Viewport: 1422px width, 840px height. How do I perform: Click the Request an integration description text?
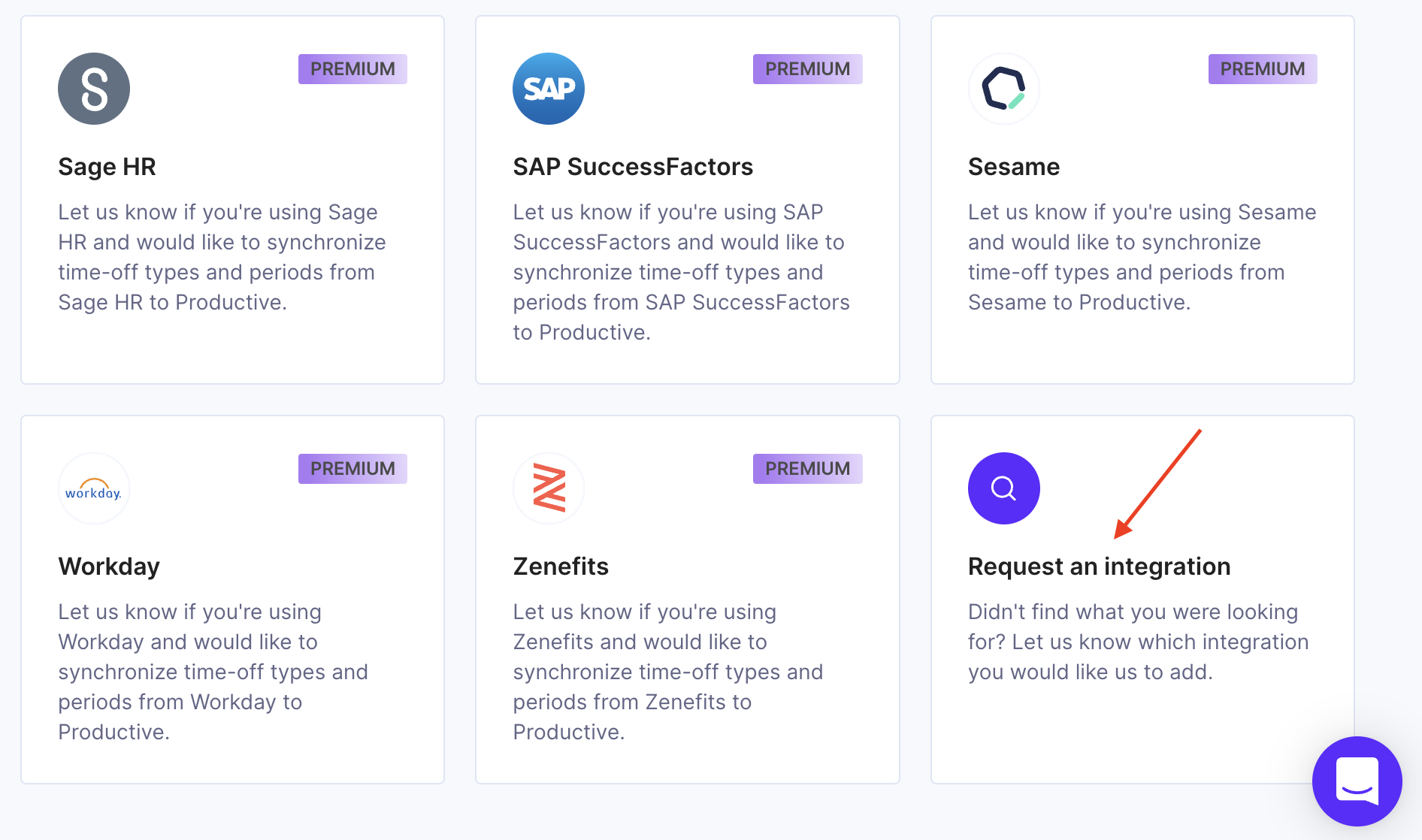click(x=1138, y=642)
